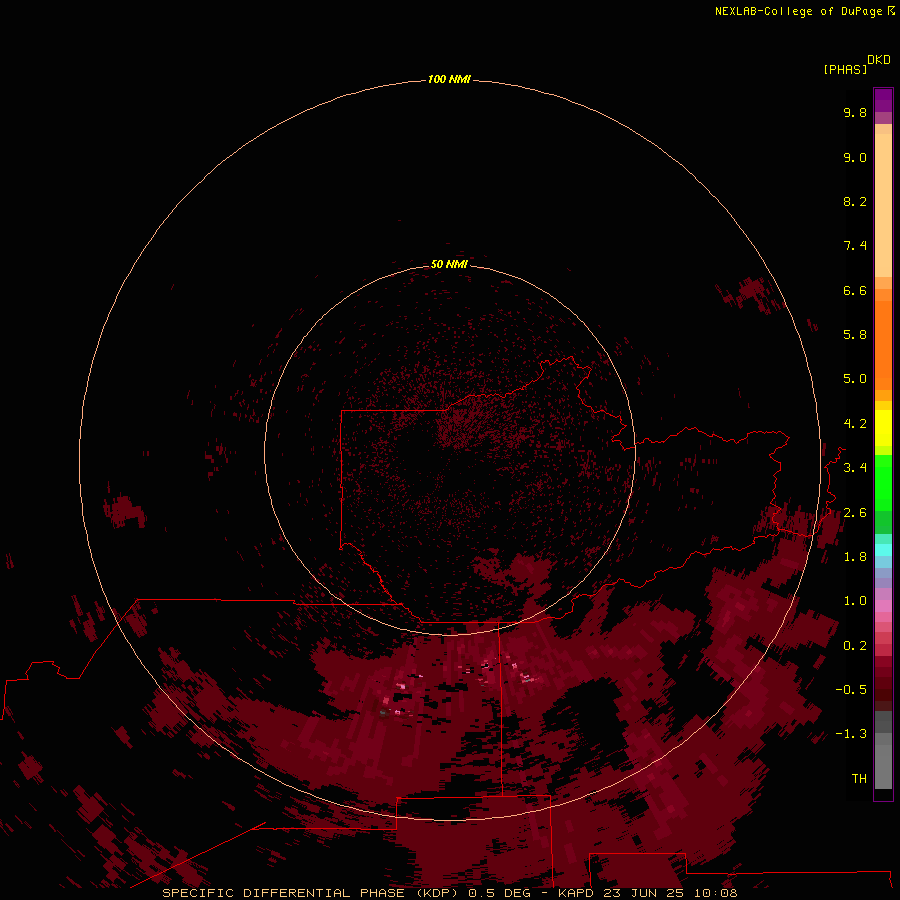Viewport: 900px width, 900px height.
Task: Click the 4.2 value on the color scale
Action: tap(855, 424)
